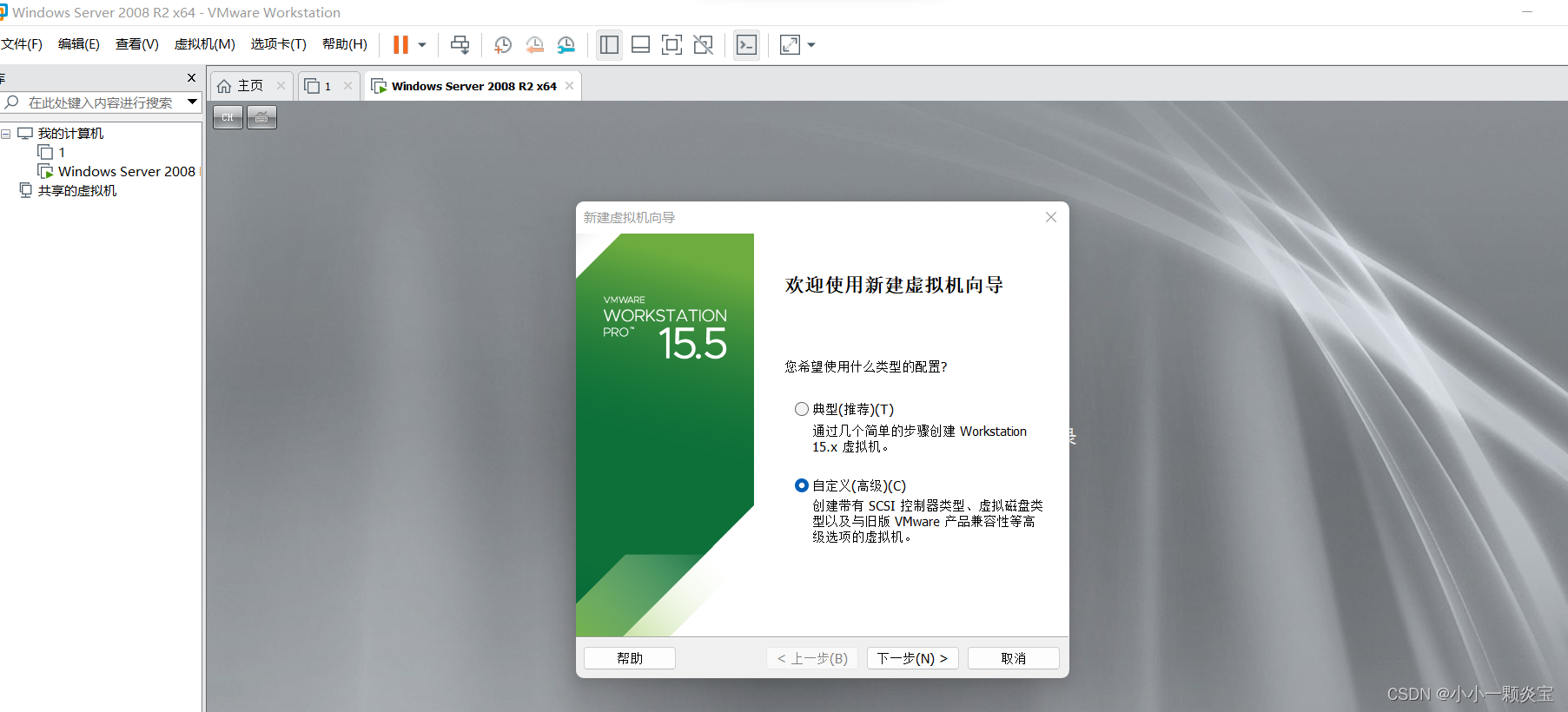
Task: Select 我的计算机 in the library tree
Action: (70, 134)
